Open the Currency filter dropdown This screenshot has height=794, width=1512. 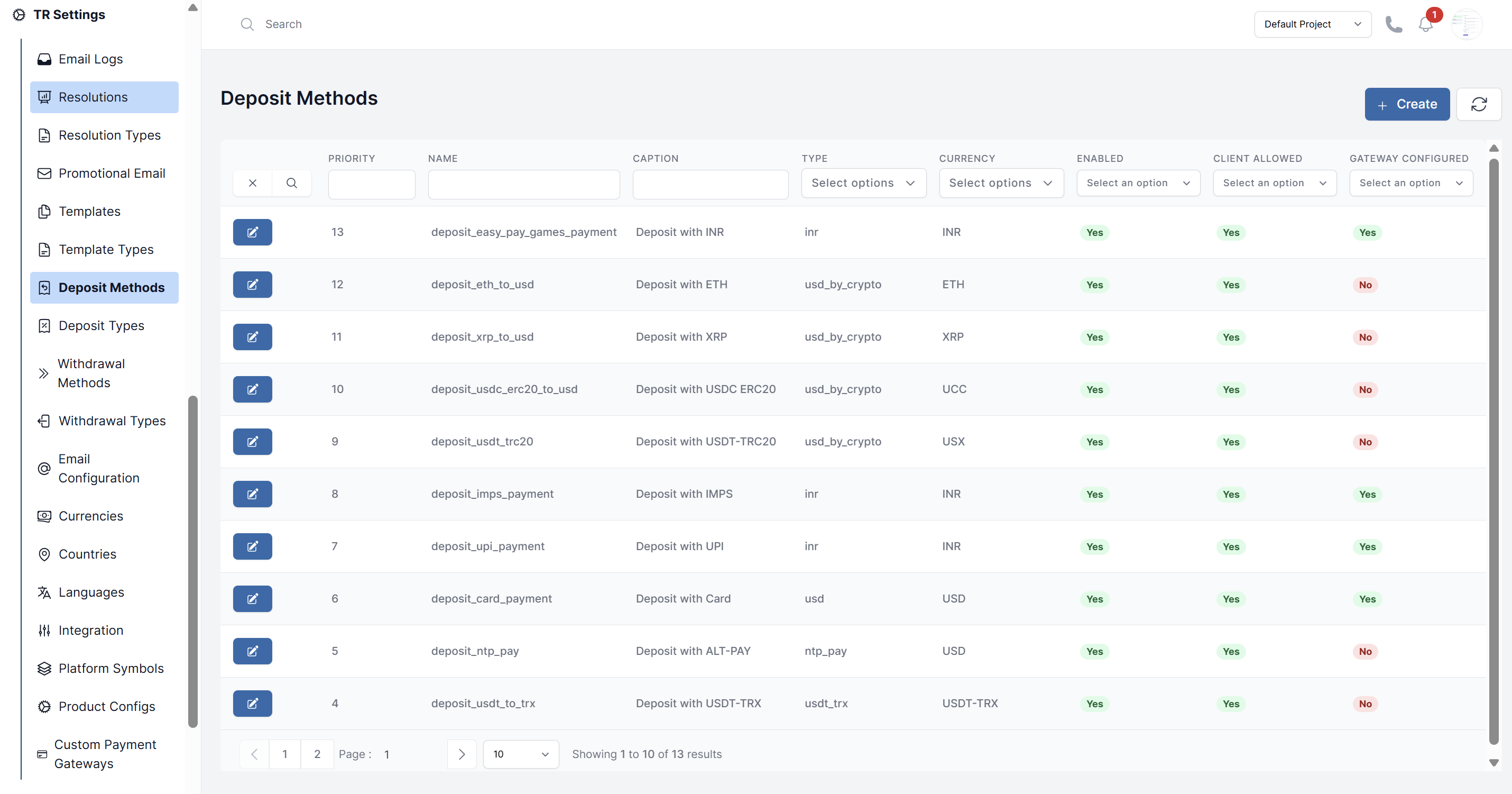pos(1001,182)
